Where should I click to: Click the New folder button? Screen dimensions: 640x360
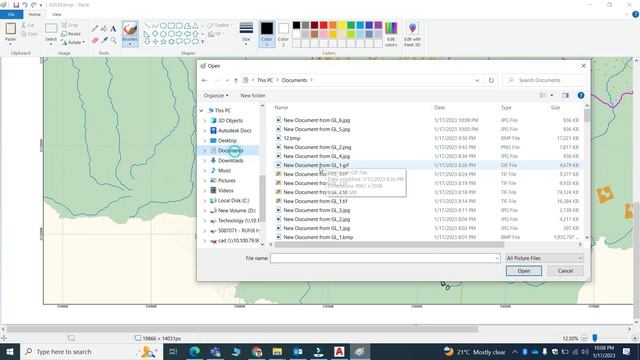[253, 96]
